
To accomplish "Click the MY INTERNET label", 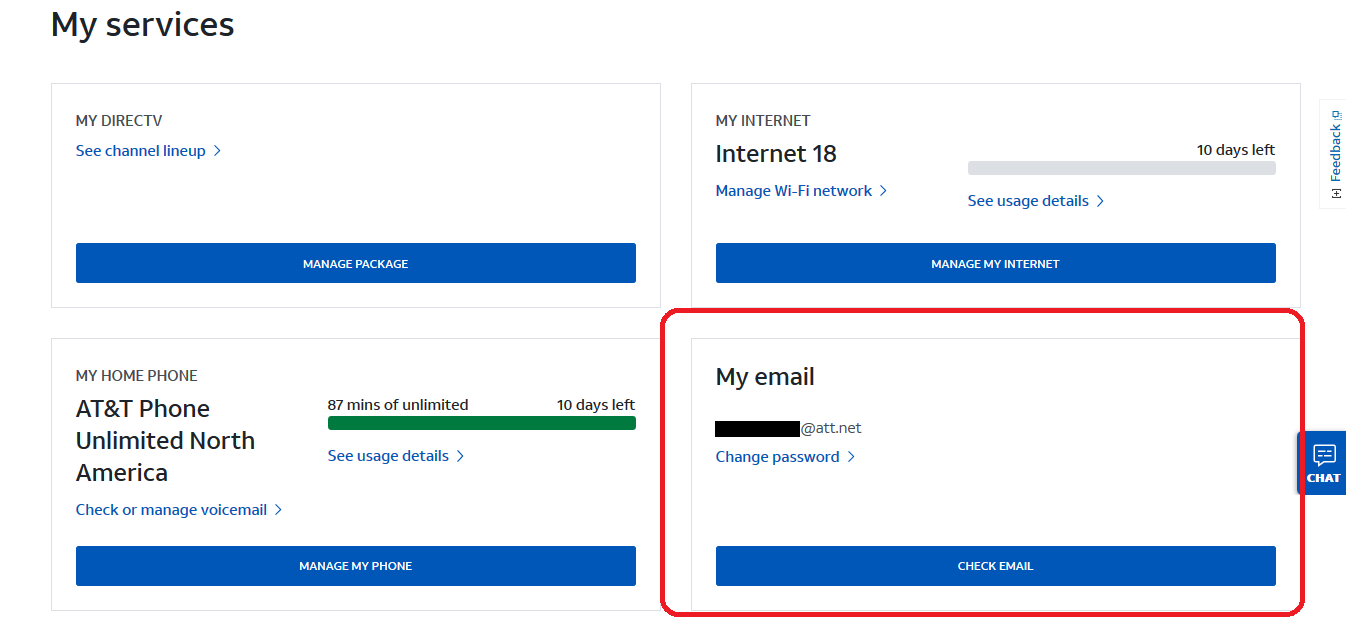I will click(763, 121).
